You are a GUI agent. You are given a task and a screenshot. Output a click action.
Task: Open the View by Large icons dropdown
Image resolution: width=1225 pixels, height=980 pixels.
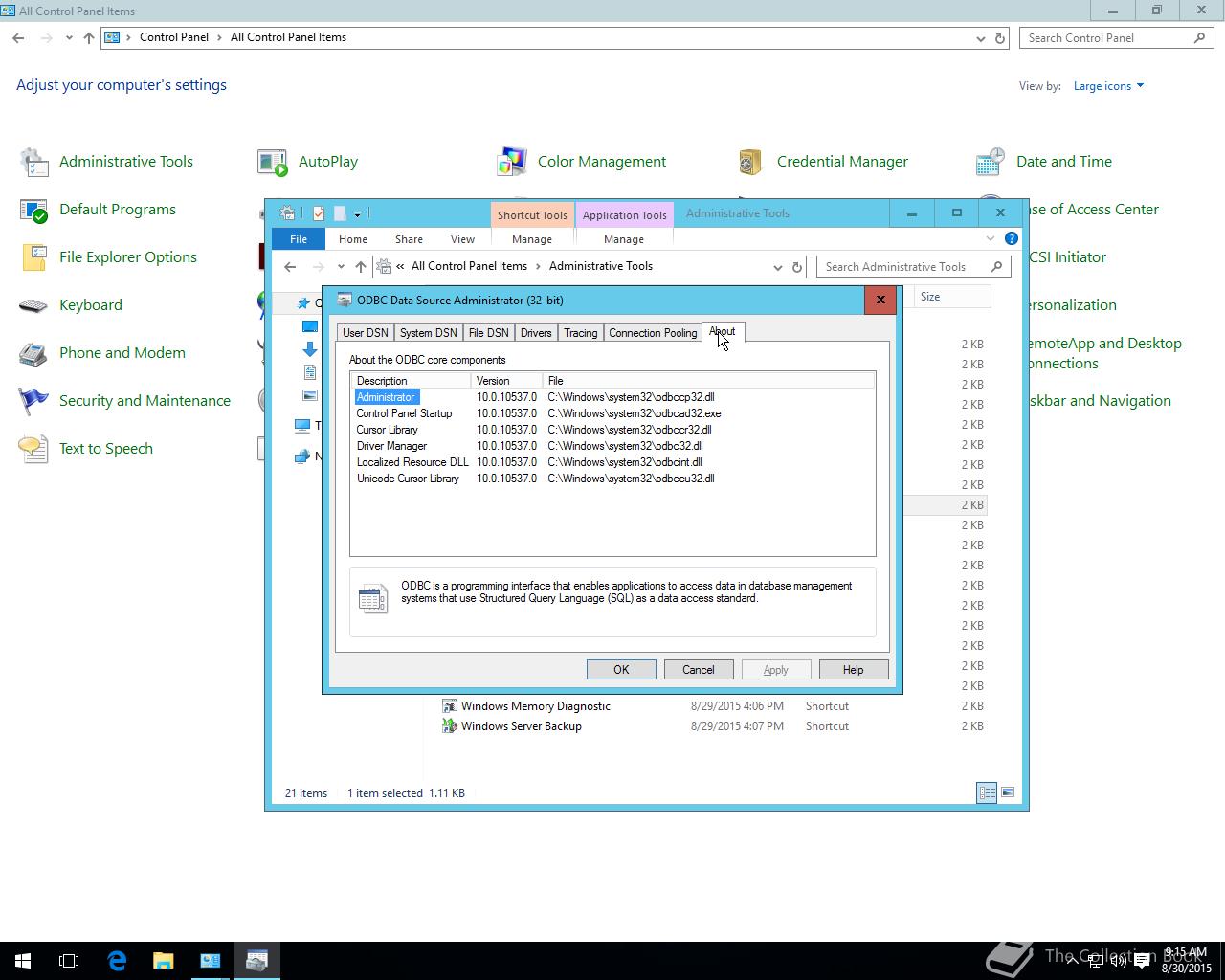point(1108,86)
